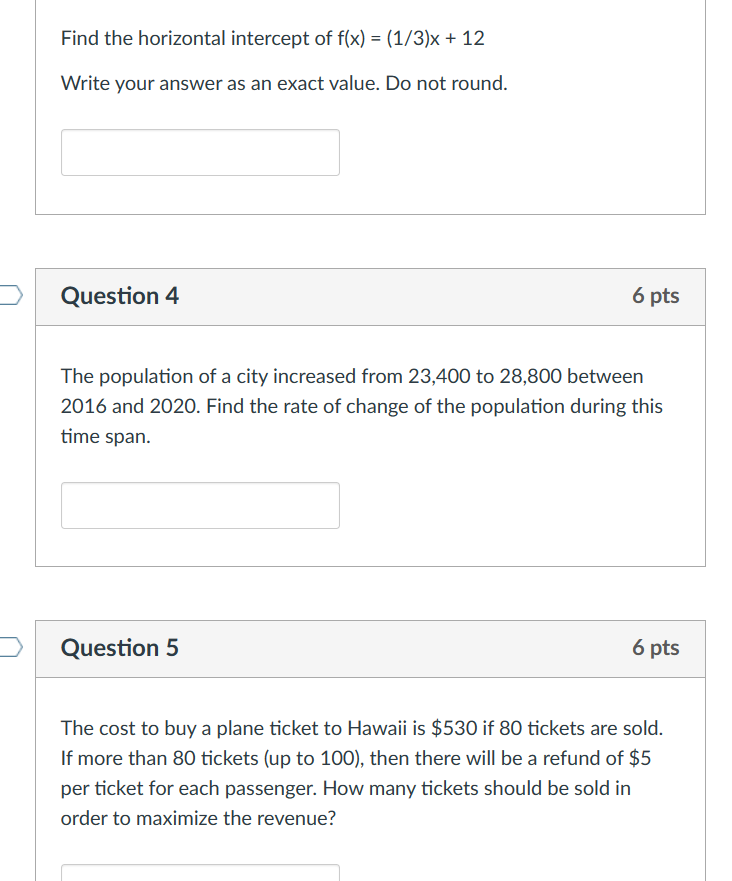This screenshot has width=732, height=881.
Task: Click the answer box for the population question
Action: [x=200, y=505]
